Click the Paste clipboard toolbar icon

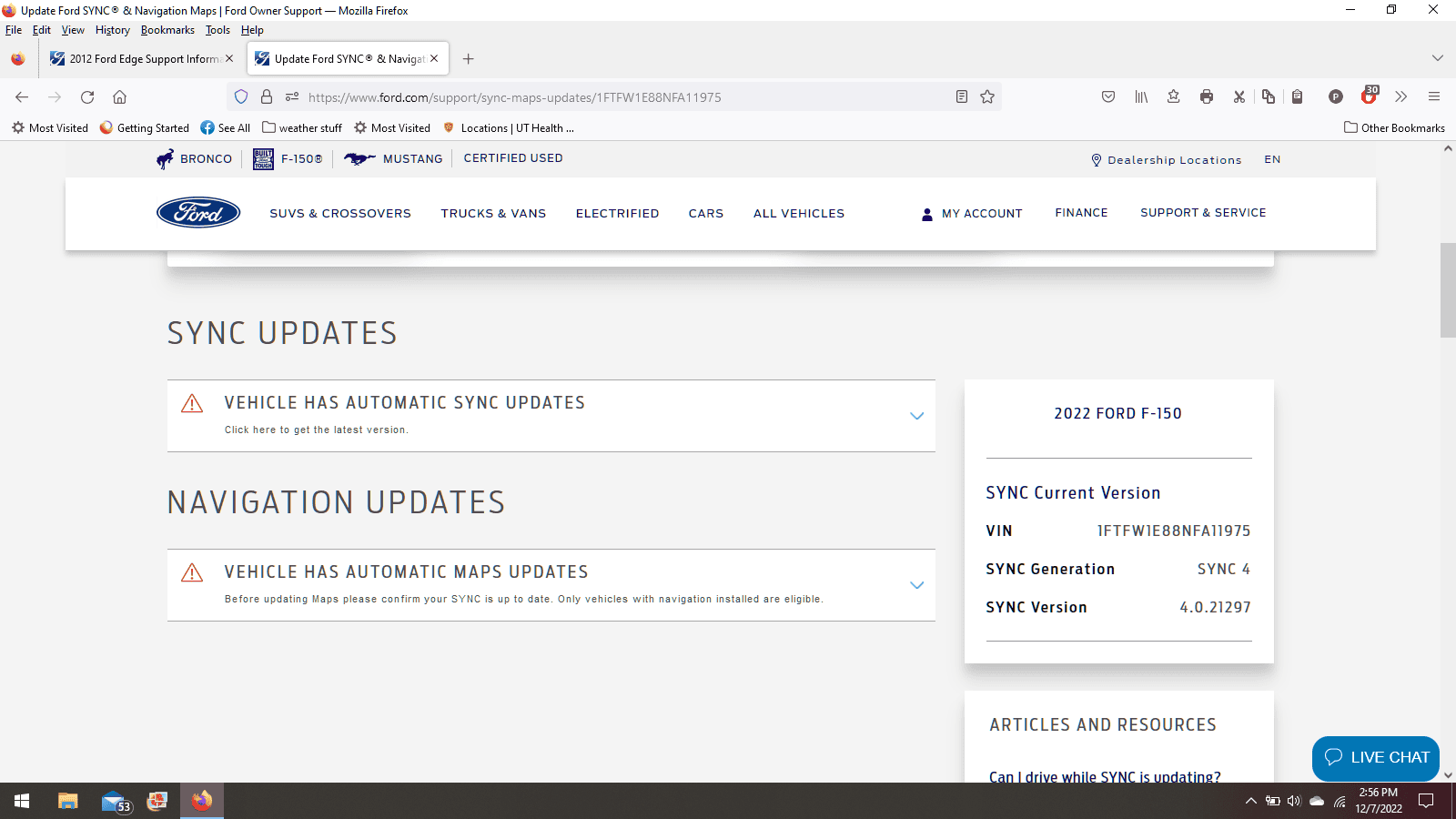1298,97
